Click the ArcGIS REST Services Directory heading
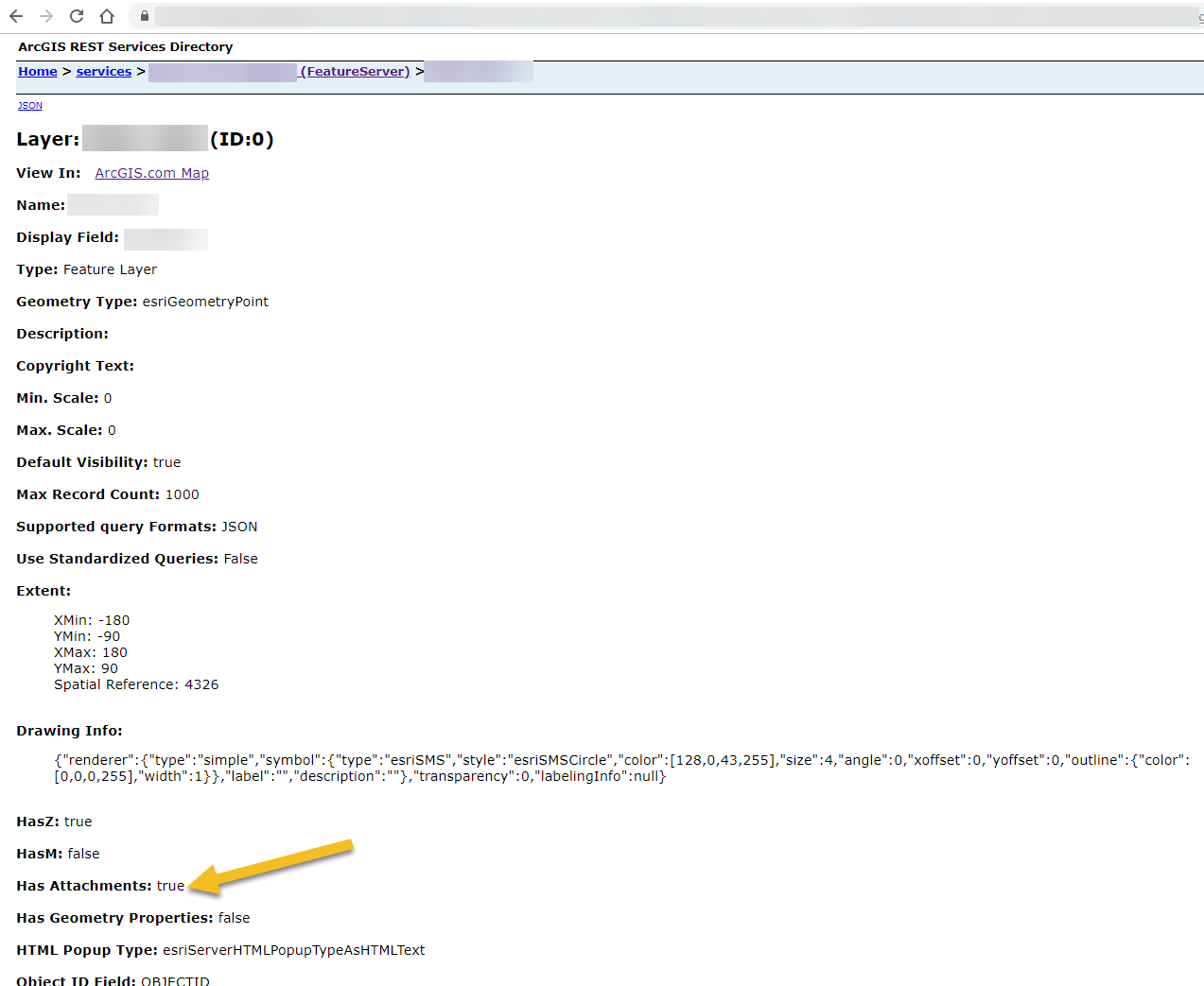This screenshot has height=986, width=1204. pyautogui.click(x=126, y=47)
